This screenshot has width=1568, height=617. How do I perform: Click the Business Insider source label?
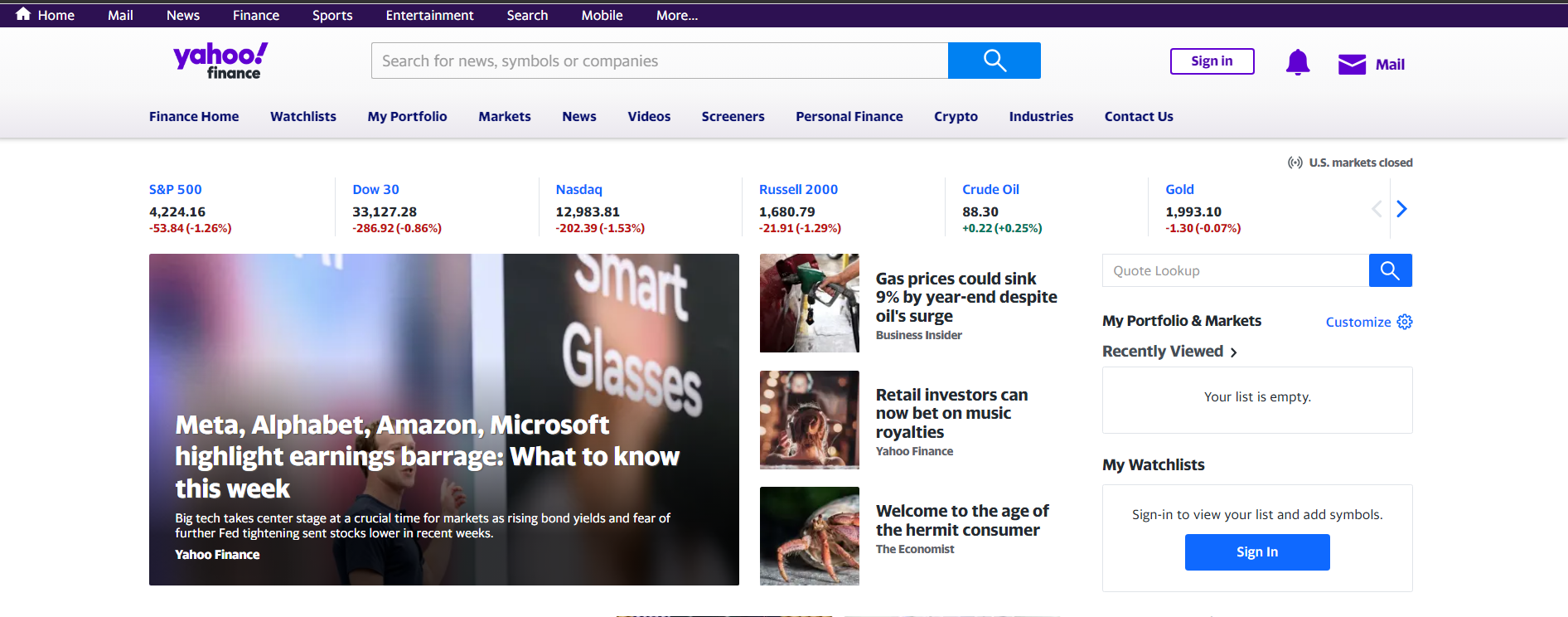[919, 335]
